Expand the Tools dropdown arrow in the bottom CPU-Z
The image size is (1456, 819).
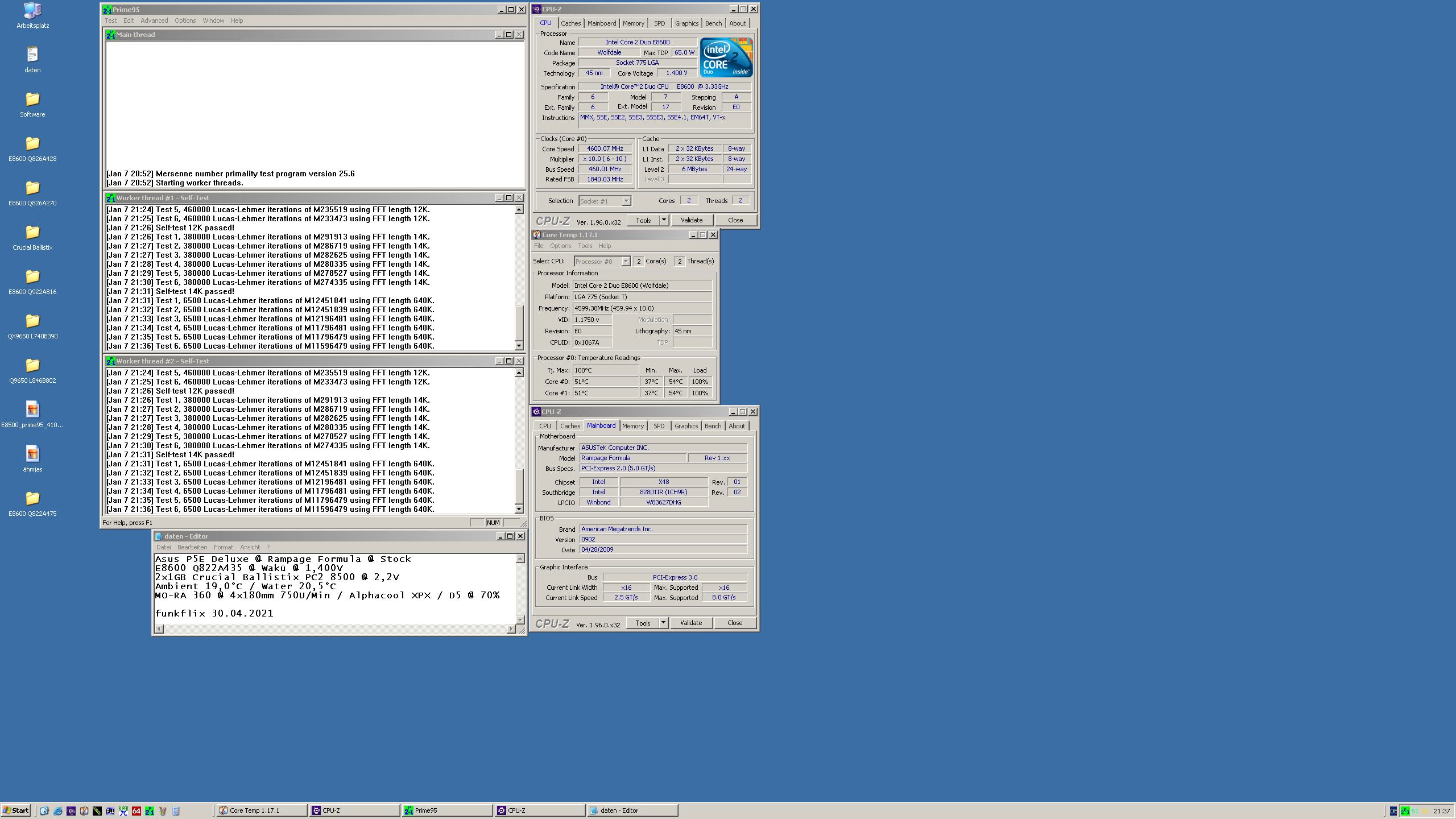pyautogui.click(x=663, y=623)
